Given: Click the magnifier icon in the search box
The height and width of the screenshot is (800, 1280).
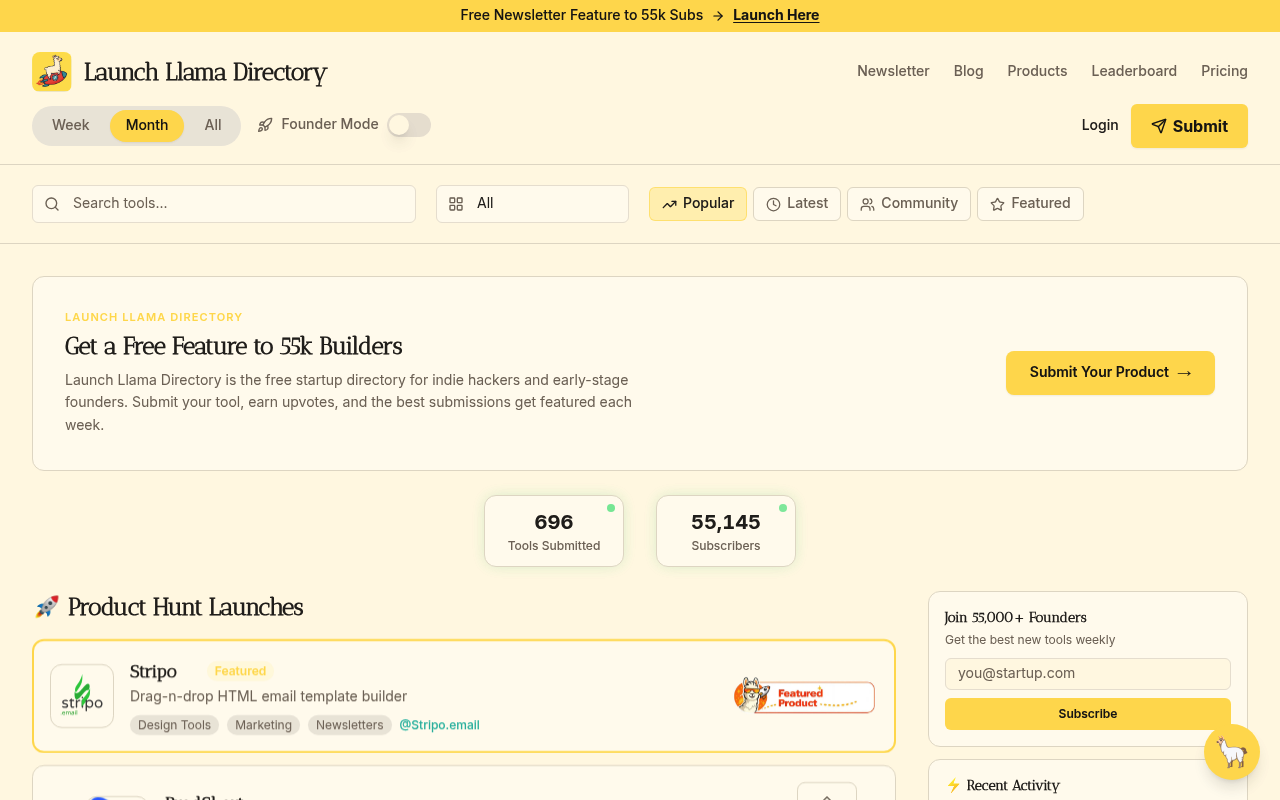Looking at the screenshot, I should 52,204.
